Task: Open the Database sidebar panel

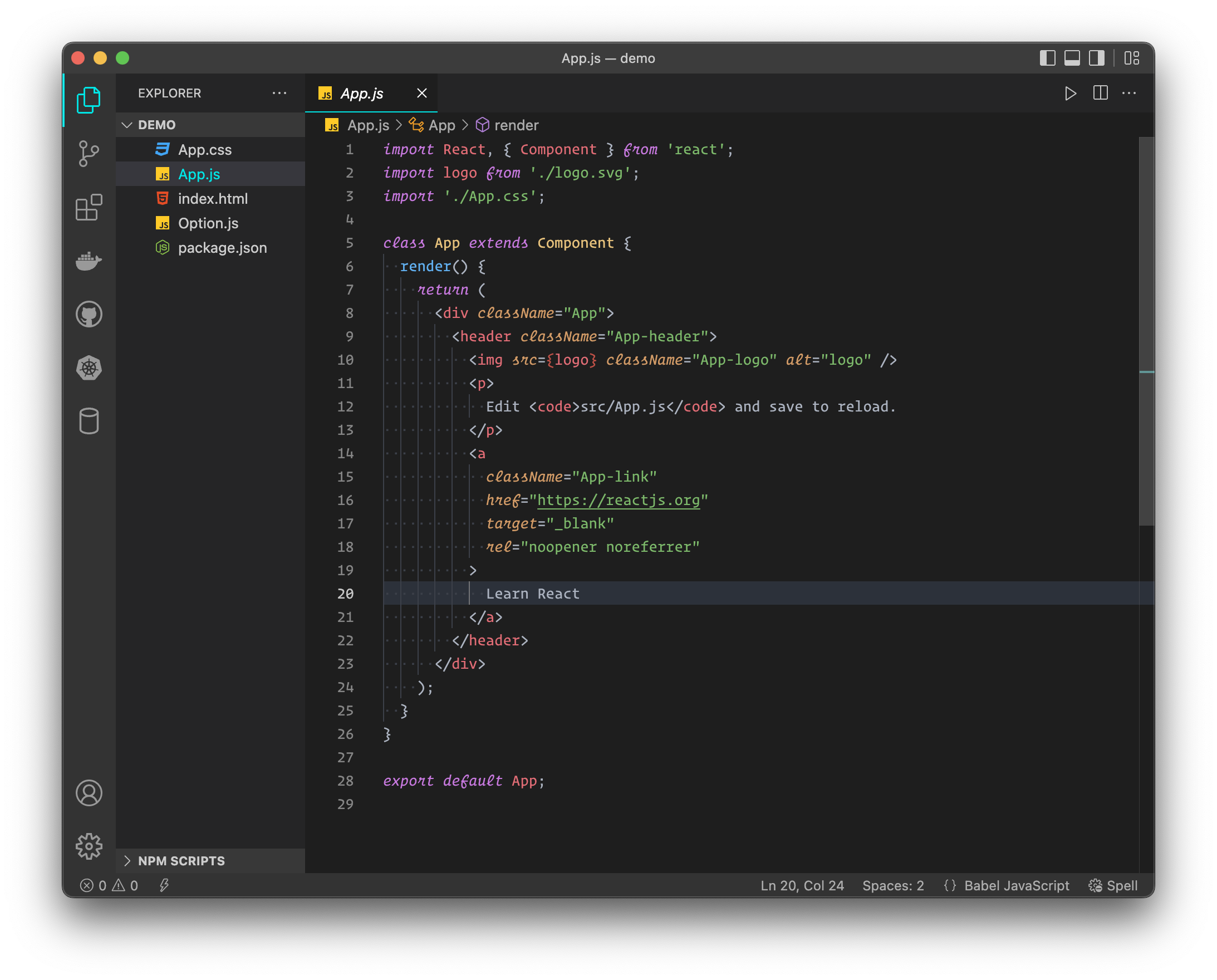Action: [89, 421]
